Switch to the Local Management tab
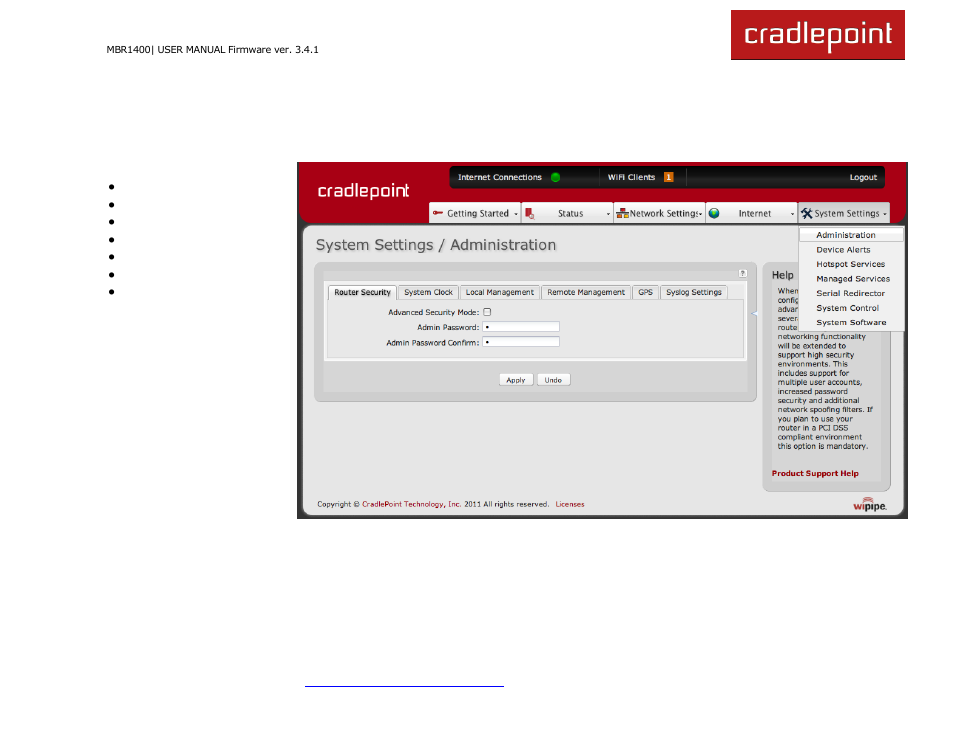 click(500, 293)
